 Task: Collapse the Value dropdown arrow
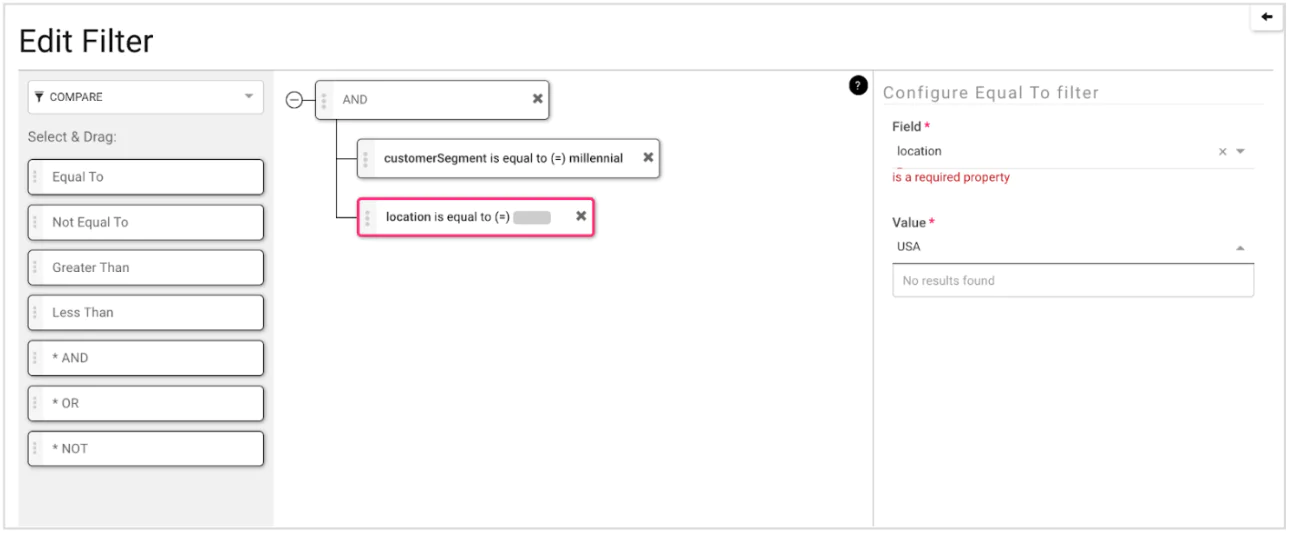[x=1241, y=247]
